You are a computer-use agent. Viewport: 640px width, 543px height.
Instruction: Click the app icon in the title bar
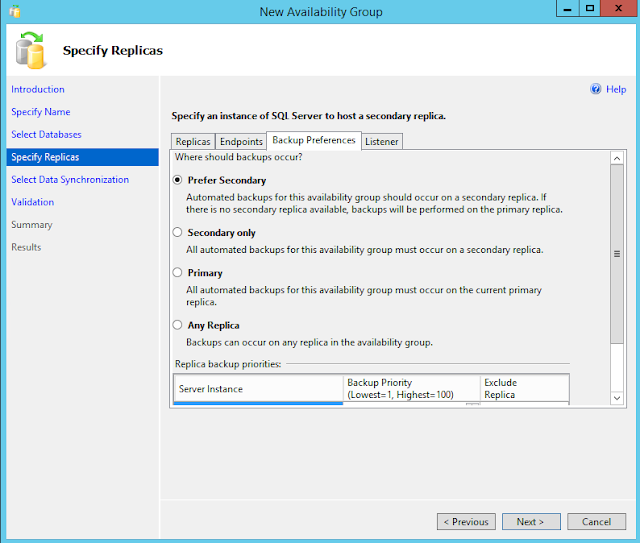[x=15, y=11]
